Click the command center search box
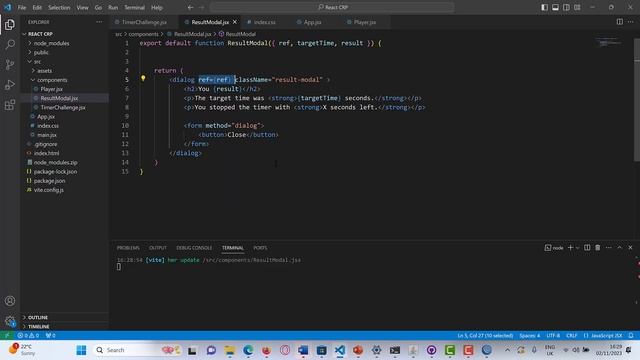Image resolution: width=640 pixels, height=360 pixels. (332, 7)
